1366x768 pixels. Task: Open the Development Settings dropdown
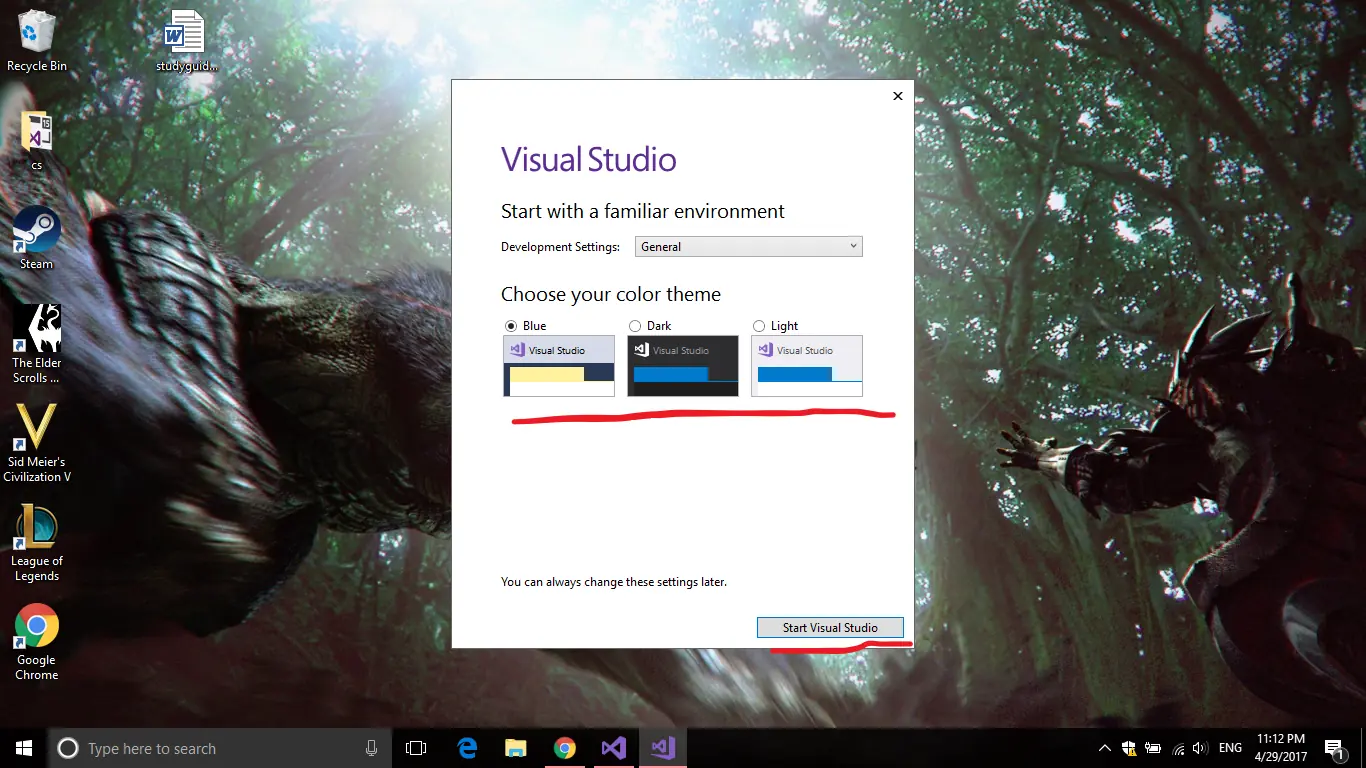click(749, 246)
